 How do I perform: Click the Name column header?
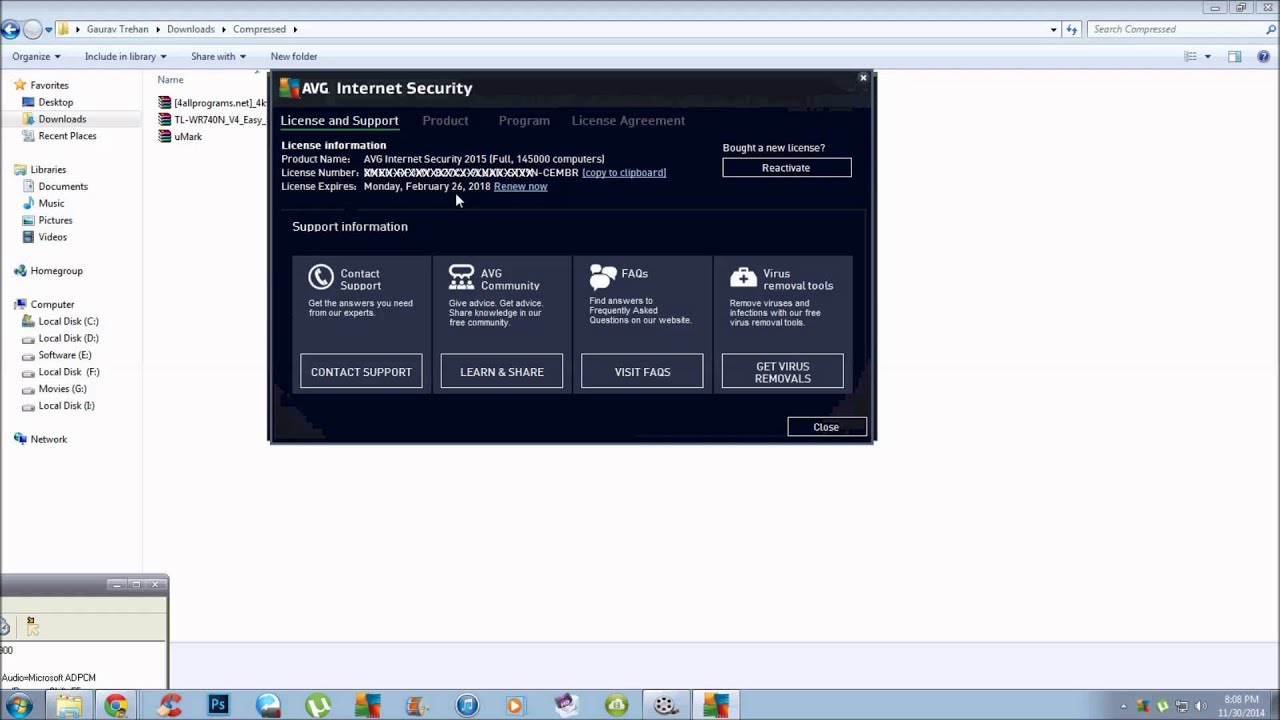(x=170, y=80)
